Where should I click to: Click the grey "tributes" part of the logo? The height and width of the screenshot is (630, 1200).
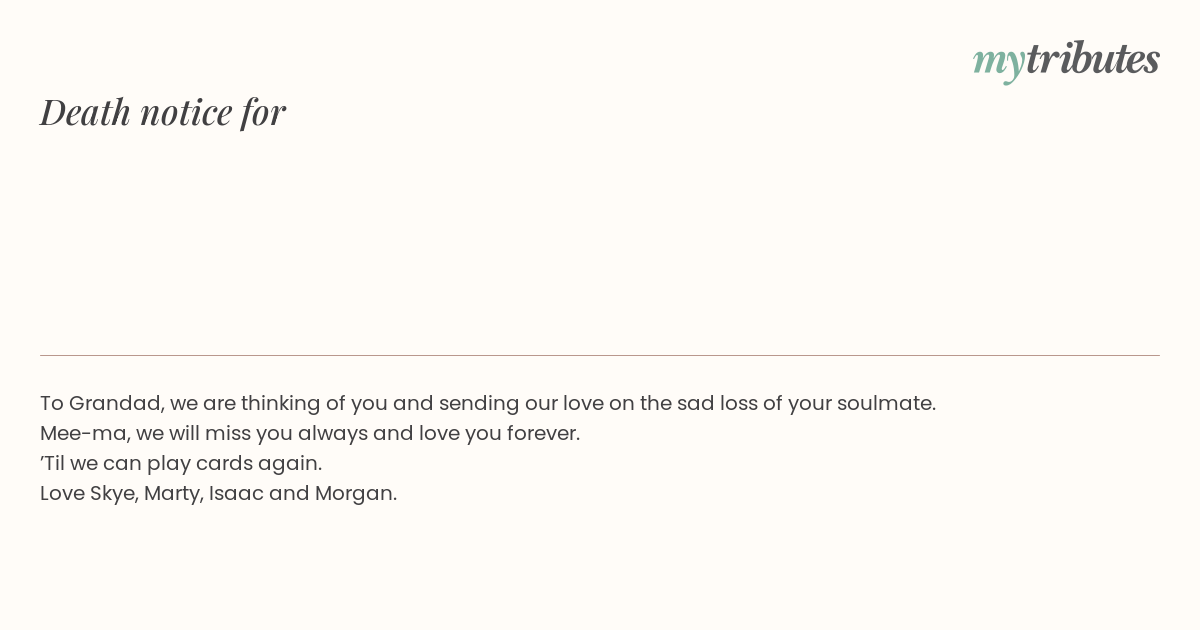(1092, 59)
